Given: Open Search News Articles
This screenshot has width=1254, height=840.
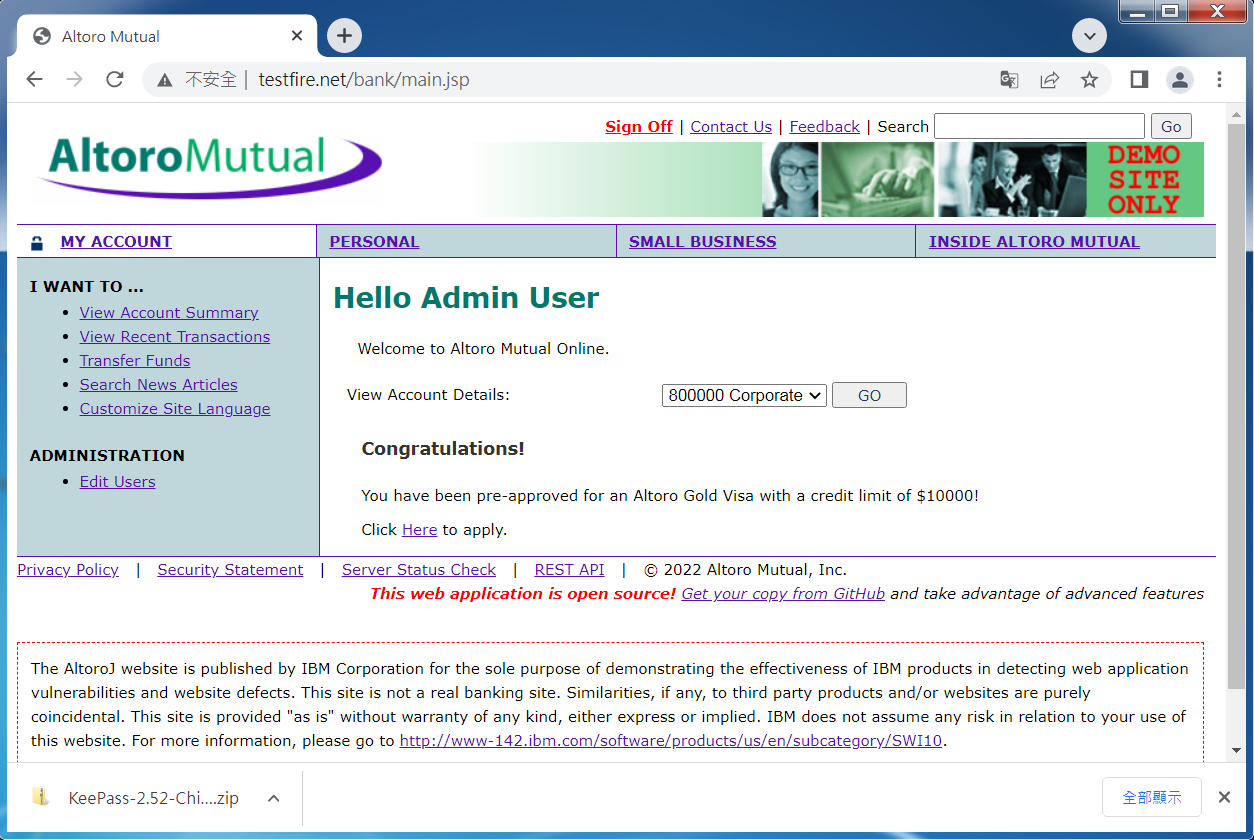Looking at the screenshot, I should [159, 385].
